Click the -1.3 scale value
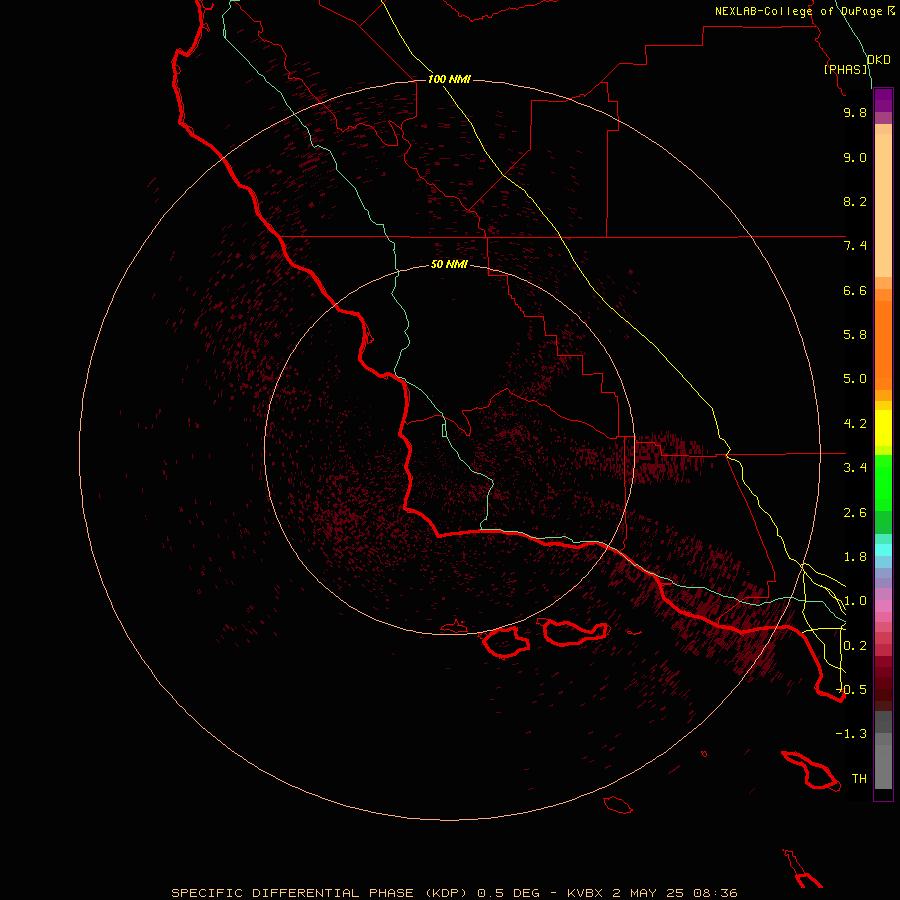 (x=852, y=734)
